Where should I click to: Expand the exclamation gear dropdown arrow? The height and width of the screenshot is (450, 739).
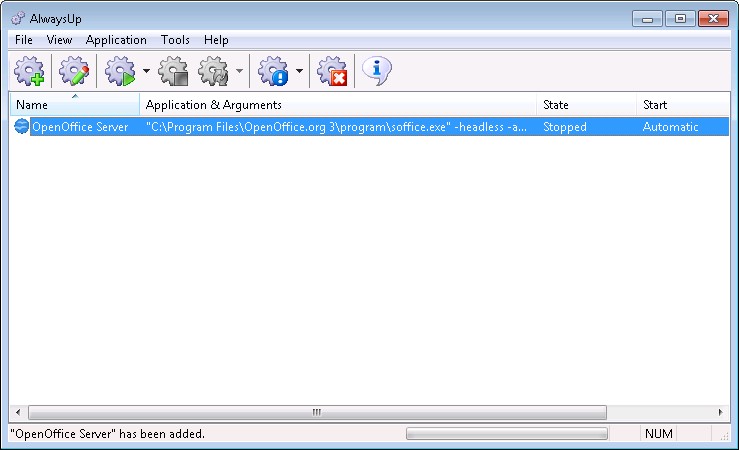(299, 71)
